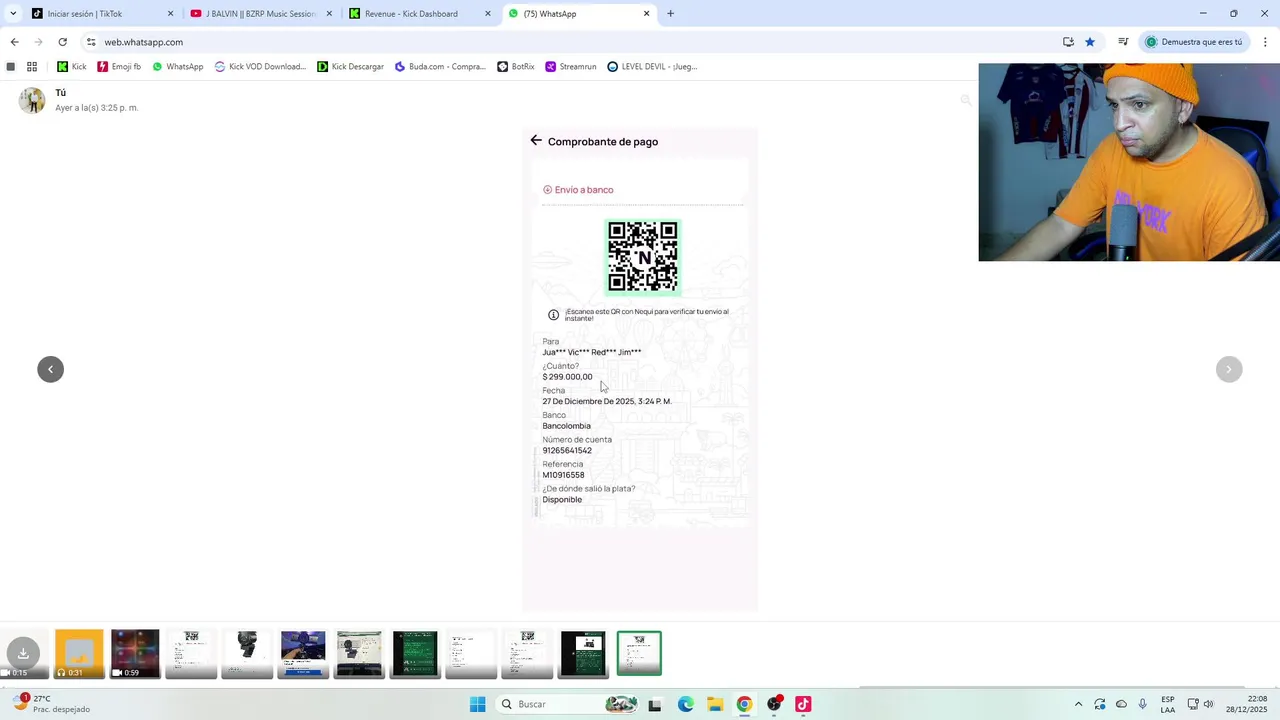Click the reference M10916558
Screen dimensions: 1280x720
[563, 475]
